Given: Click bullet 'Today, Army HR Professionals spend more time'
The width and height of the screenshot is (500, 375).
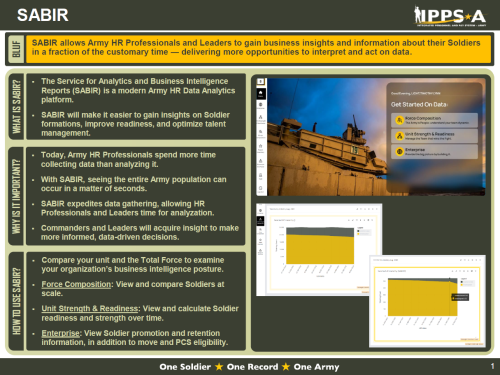Looking at the screenshot, I should (x=128, y=160).
